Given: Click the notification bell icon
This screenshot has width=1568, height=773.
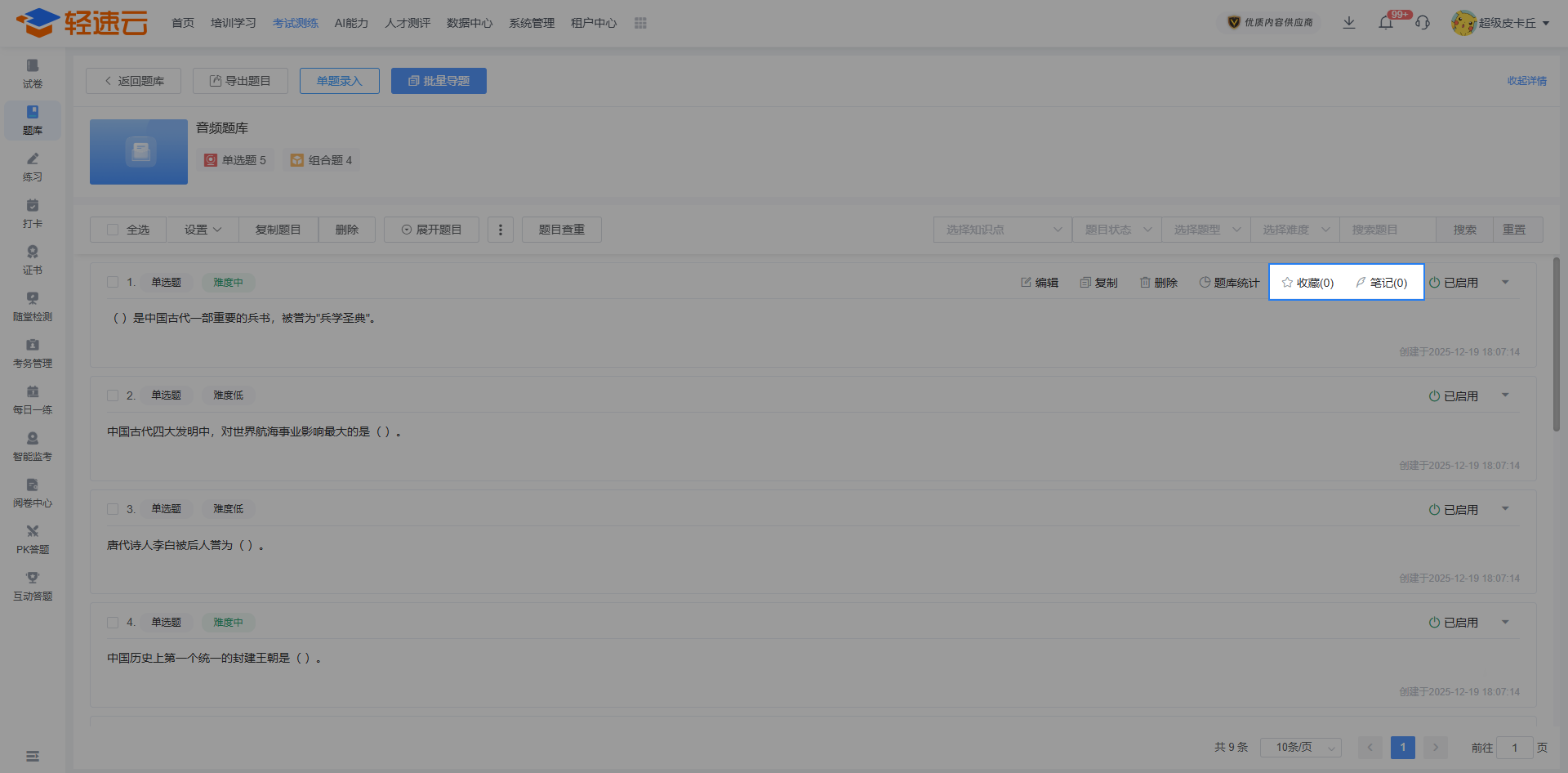Looking at the screenshot, I should (x=1386, y=23).
